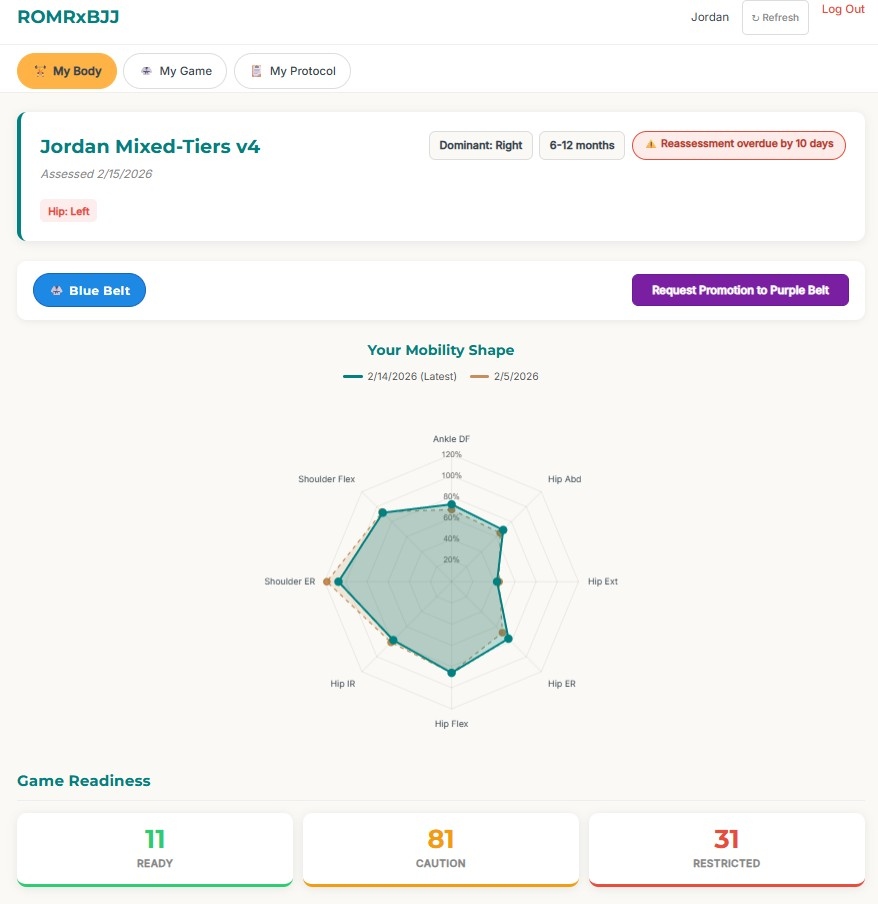Select the Blue Belt badge
Screen dimensions: 878x904
89,289
